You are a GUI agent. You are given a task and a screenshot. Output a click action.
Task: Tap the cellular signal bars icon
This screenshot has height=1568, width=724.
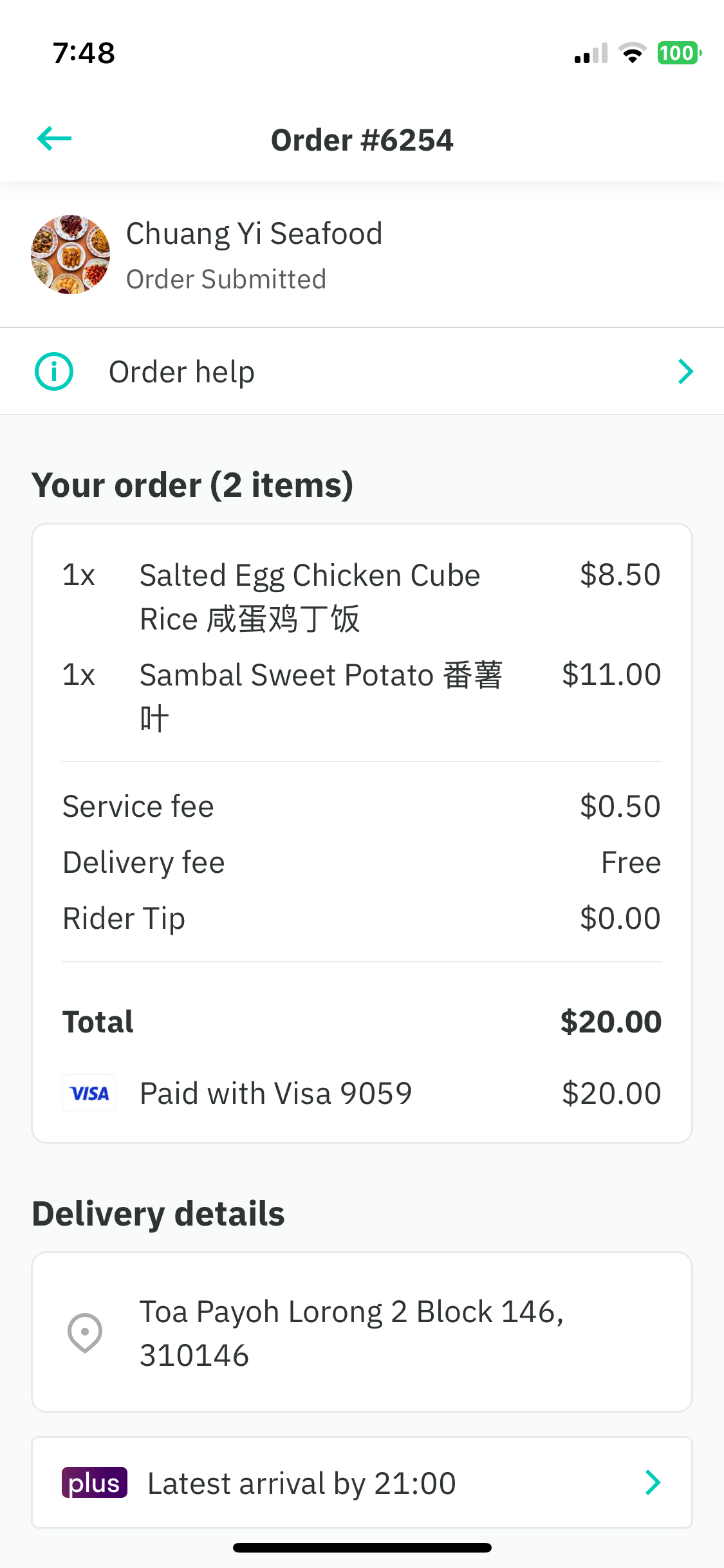pos(591,53)
